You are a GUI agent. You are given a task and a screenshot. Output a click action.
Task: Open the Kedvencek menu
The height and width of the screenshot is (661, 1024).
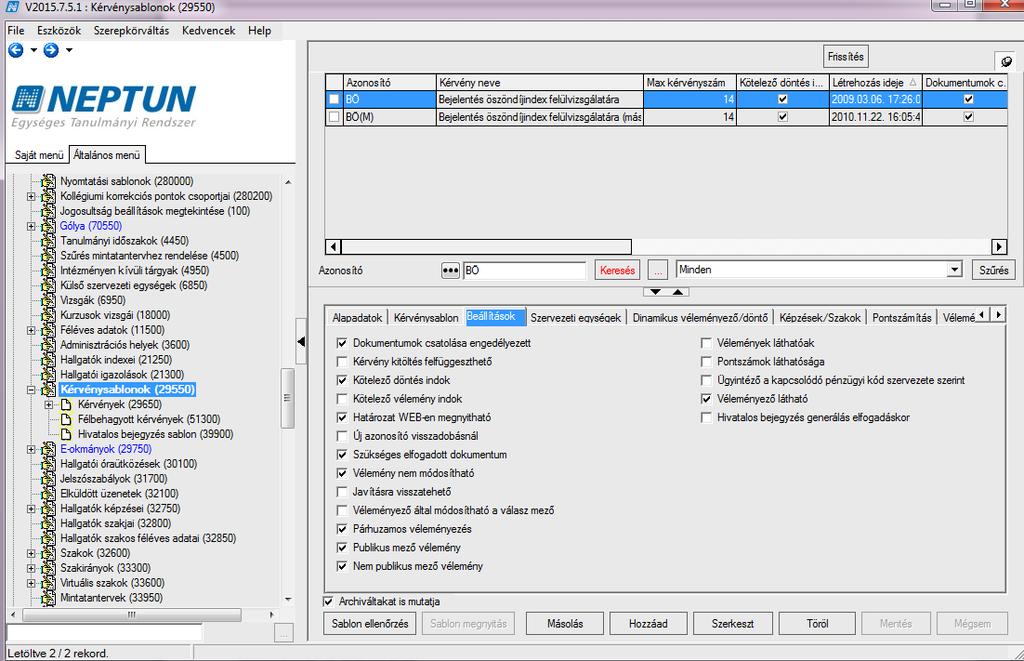pos(208,31)
